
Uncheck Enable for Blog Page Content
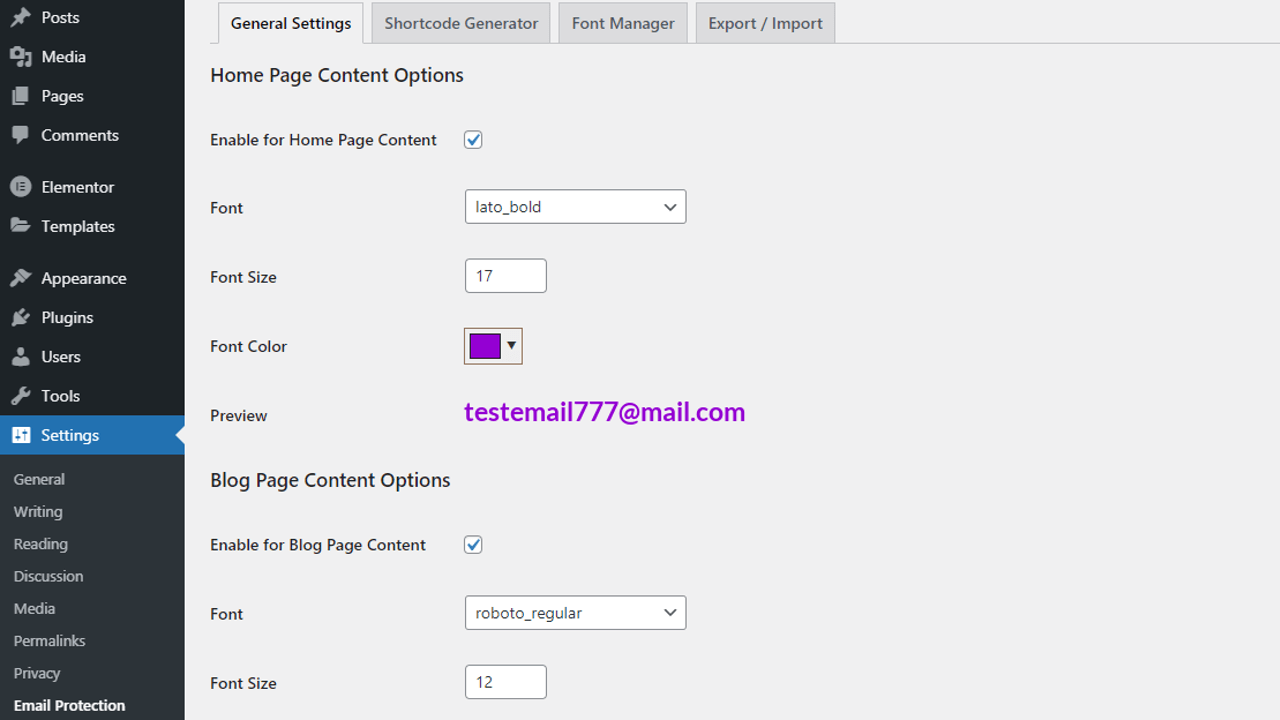click(472, 544)
